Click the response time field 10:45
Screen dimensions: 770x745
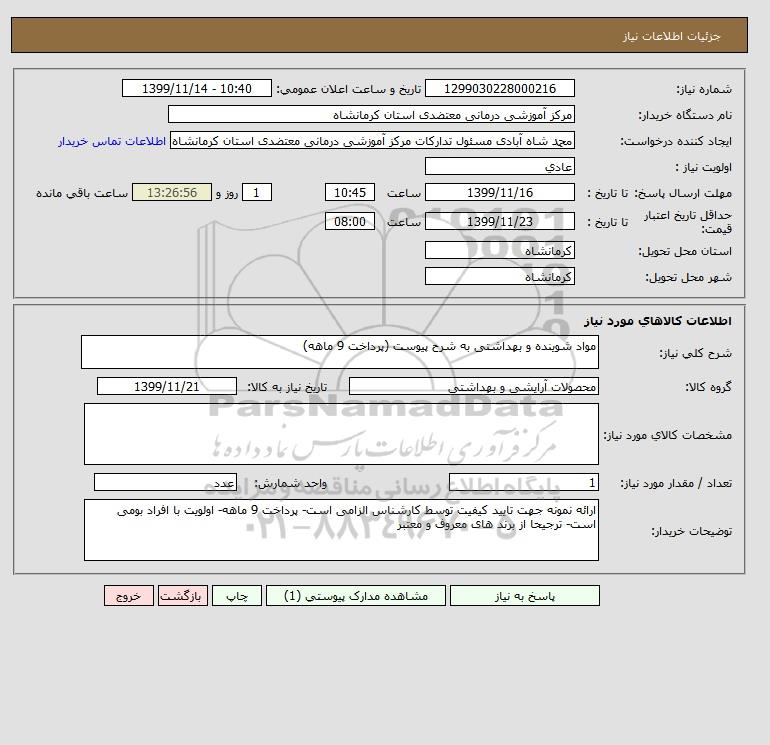click(350, 193)
